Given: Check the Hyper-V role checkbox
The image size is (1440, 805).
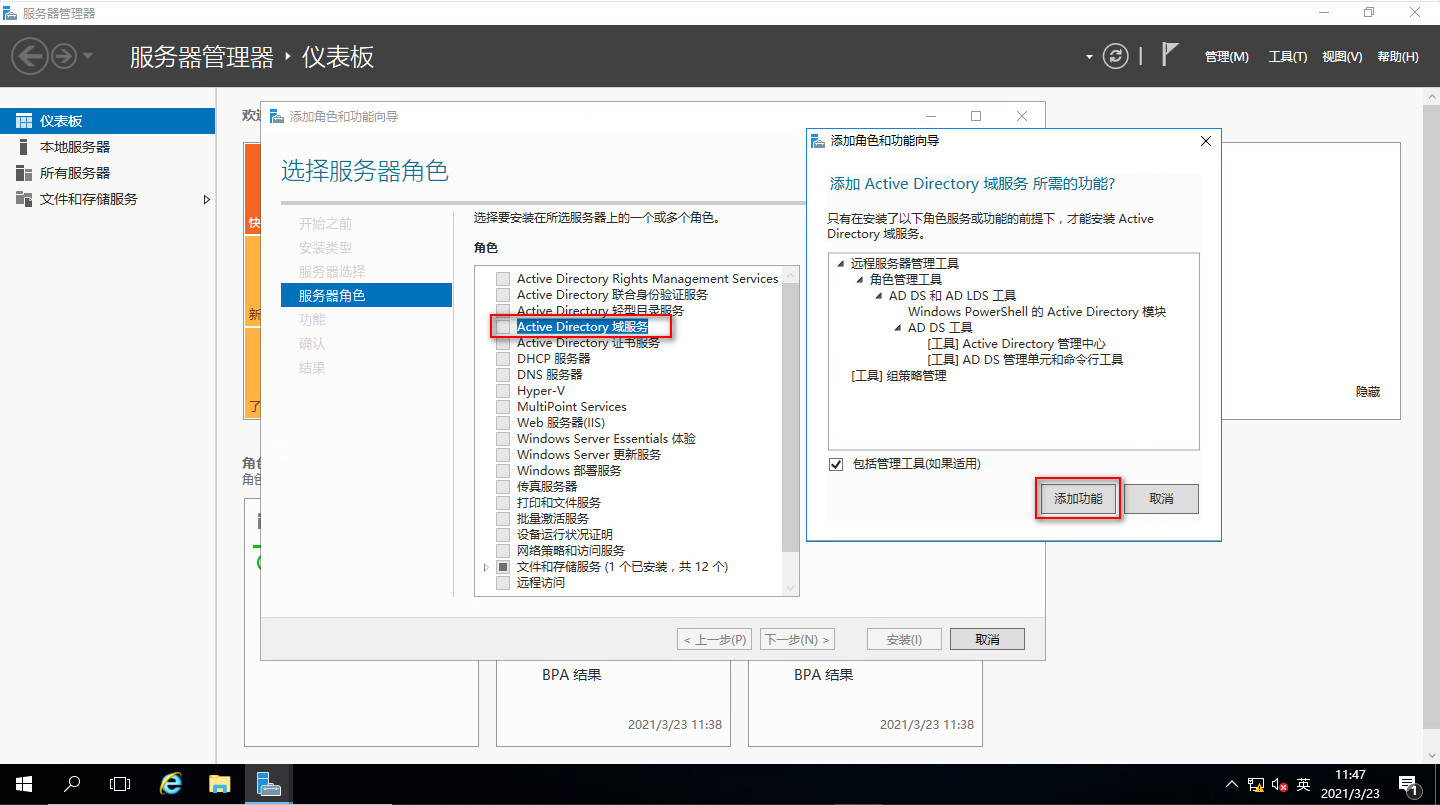Looking at the screenshot, I should coord(503,391).
